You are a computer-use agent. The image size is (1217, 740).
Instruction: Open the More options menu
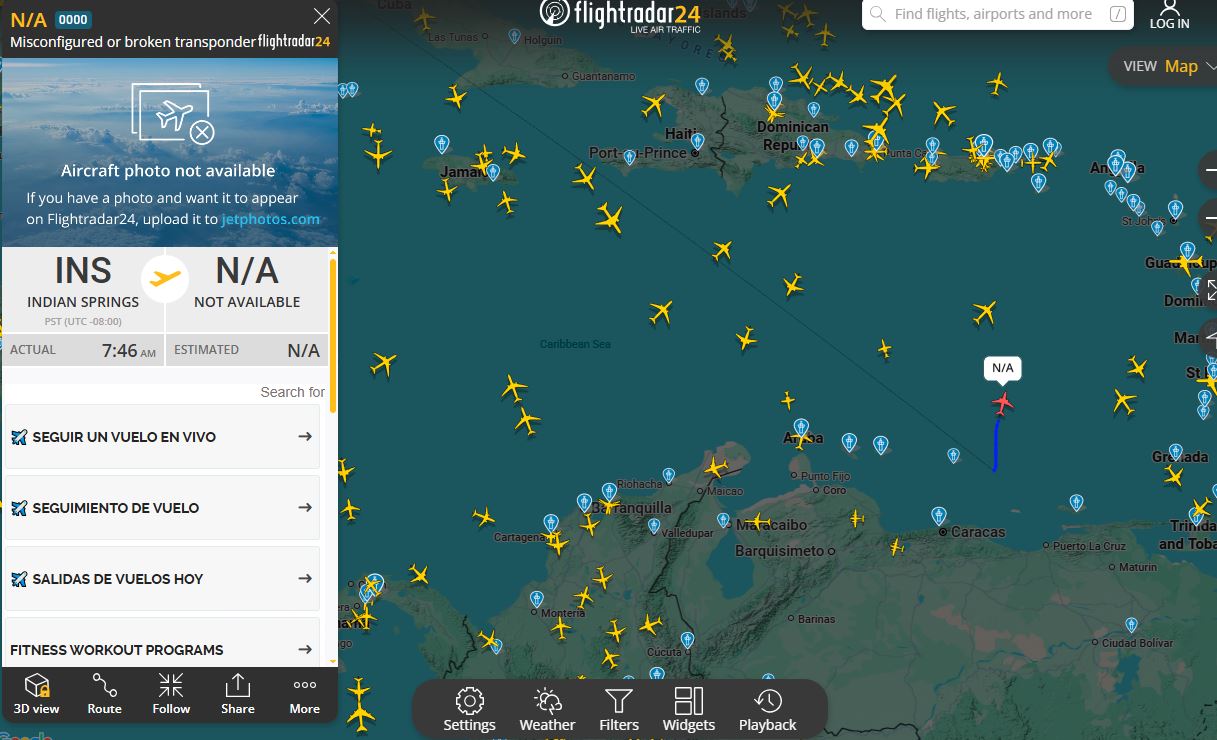[x=305, y=694]
